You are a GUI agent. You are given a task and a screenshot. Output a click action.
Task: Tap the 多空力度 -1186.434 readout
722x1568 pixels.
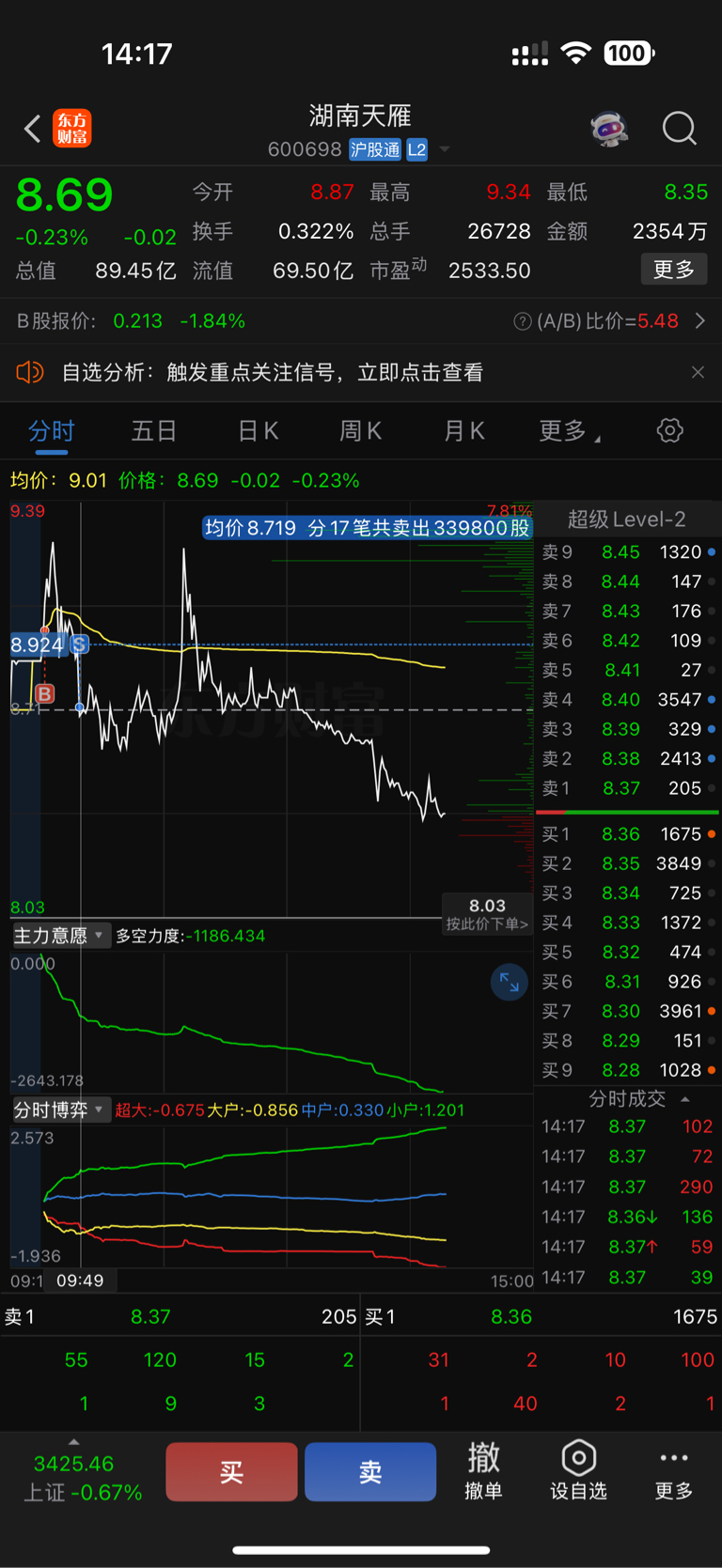click(x=190, y=936)
